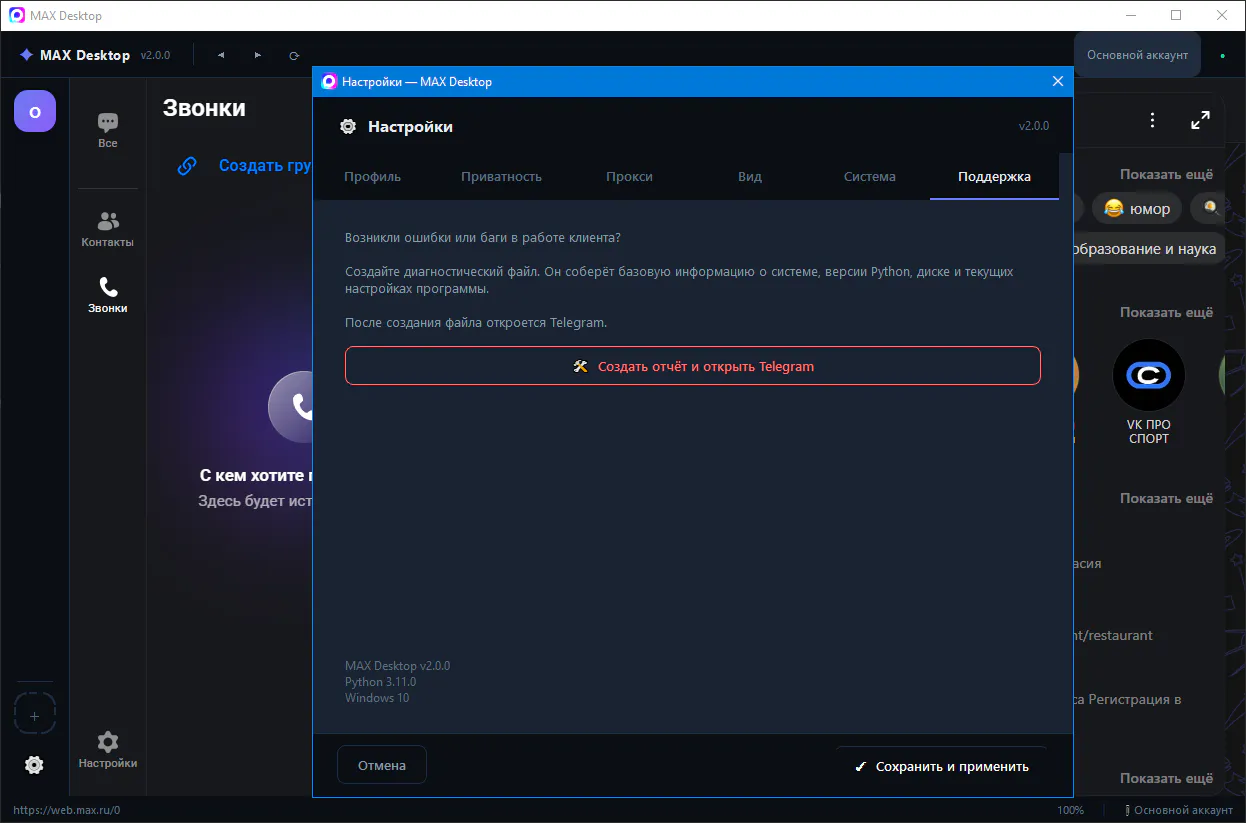Screen dimensions: 1246x823
Task: Click the back navigation arrow in toolbar
Action: click(221, 55)
